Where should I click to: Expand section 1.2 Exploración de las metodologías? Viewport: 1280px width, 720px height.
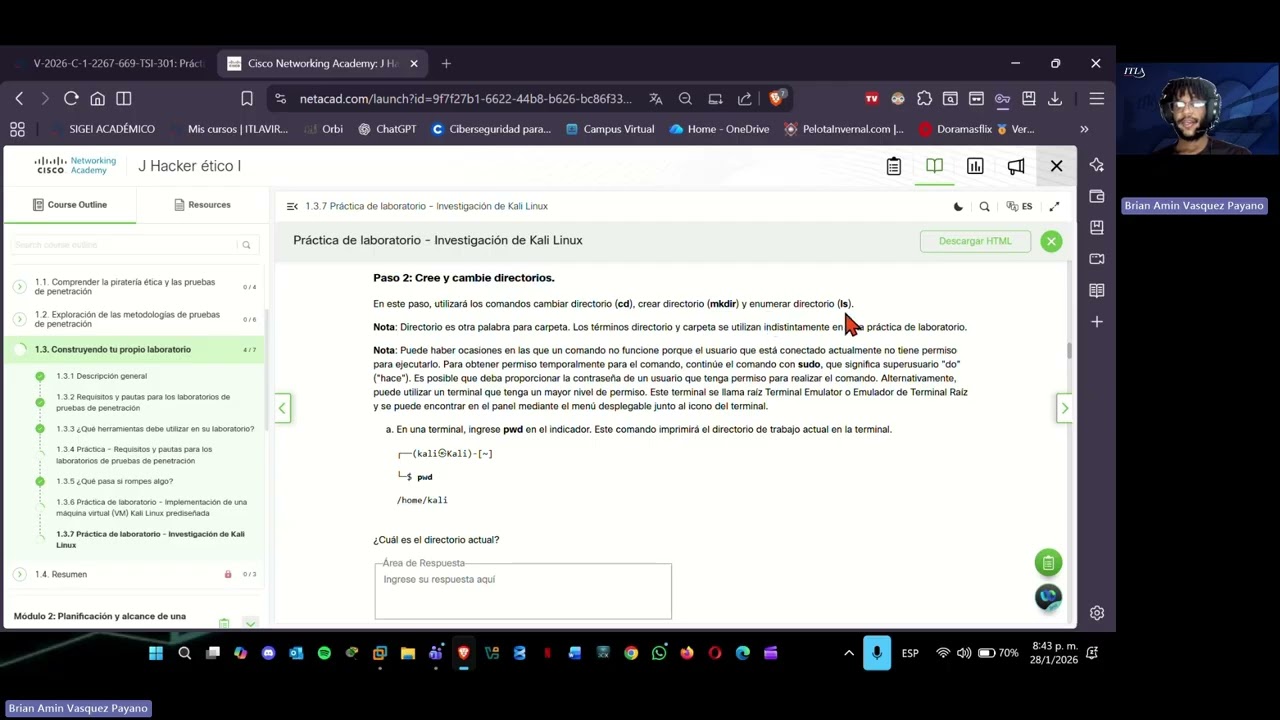(x=19, y=319)
